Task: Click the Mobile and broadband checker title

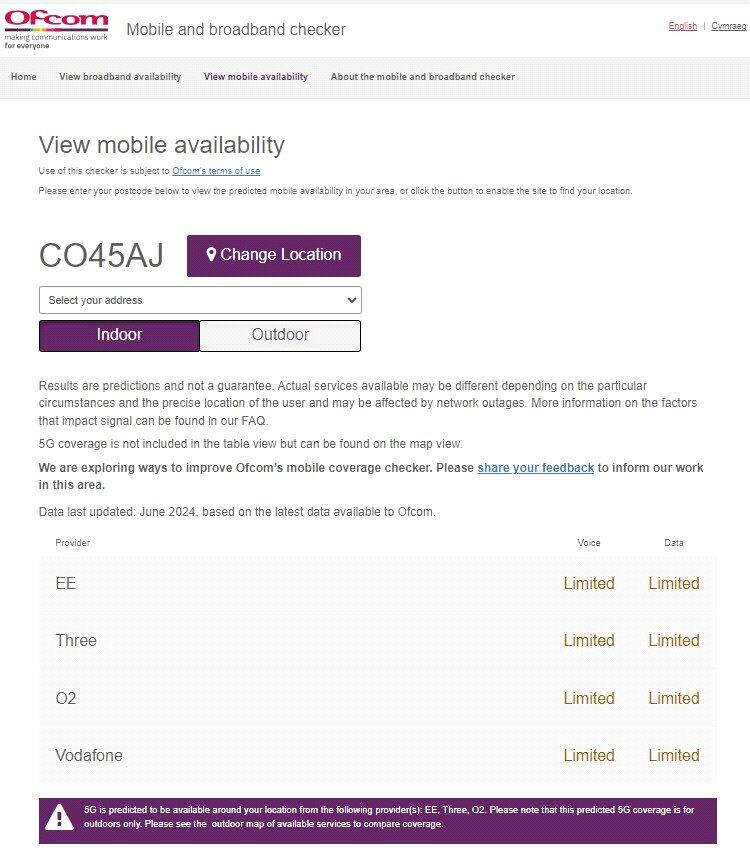Action: 236,29
